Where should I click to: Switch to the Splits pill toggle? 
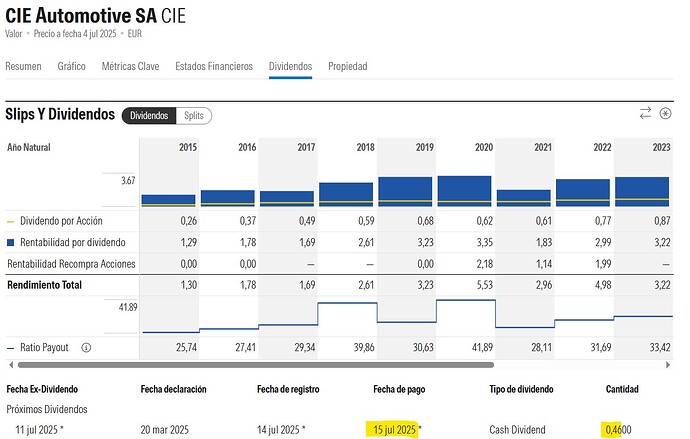click(x=194, y=116)
